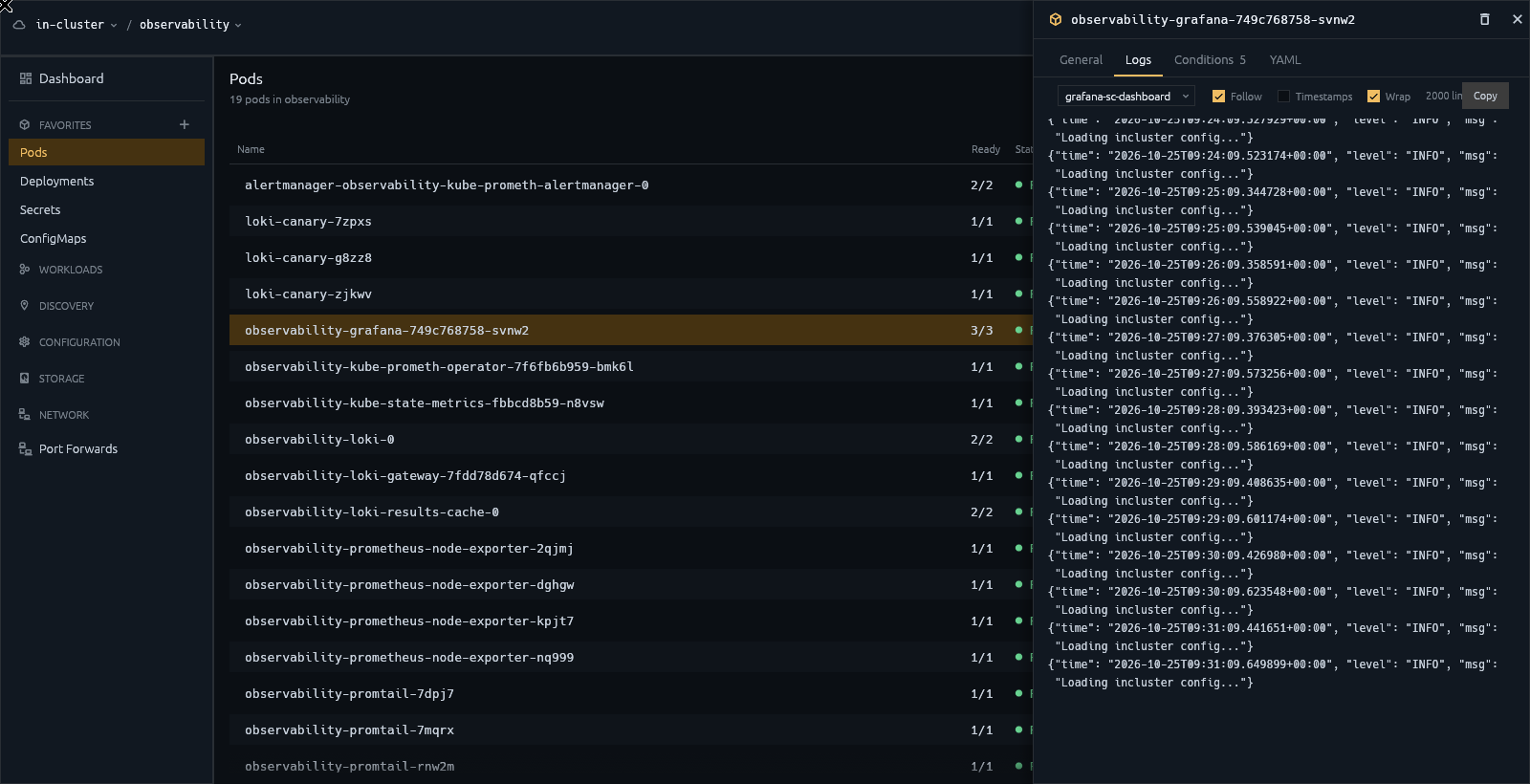This screenshot has width=1530, height=784.
Task: Delete the pod using trash icon
Action: [1485, 19]
